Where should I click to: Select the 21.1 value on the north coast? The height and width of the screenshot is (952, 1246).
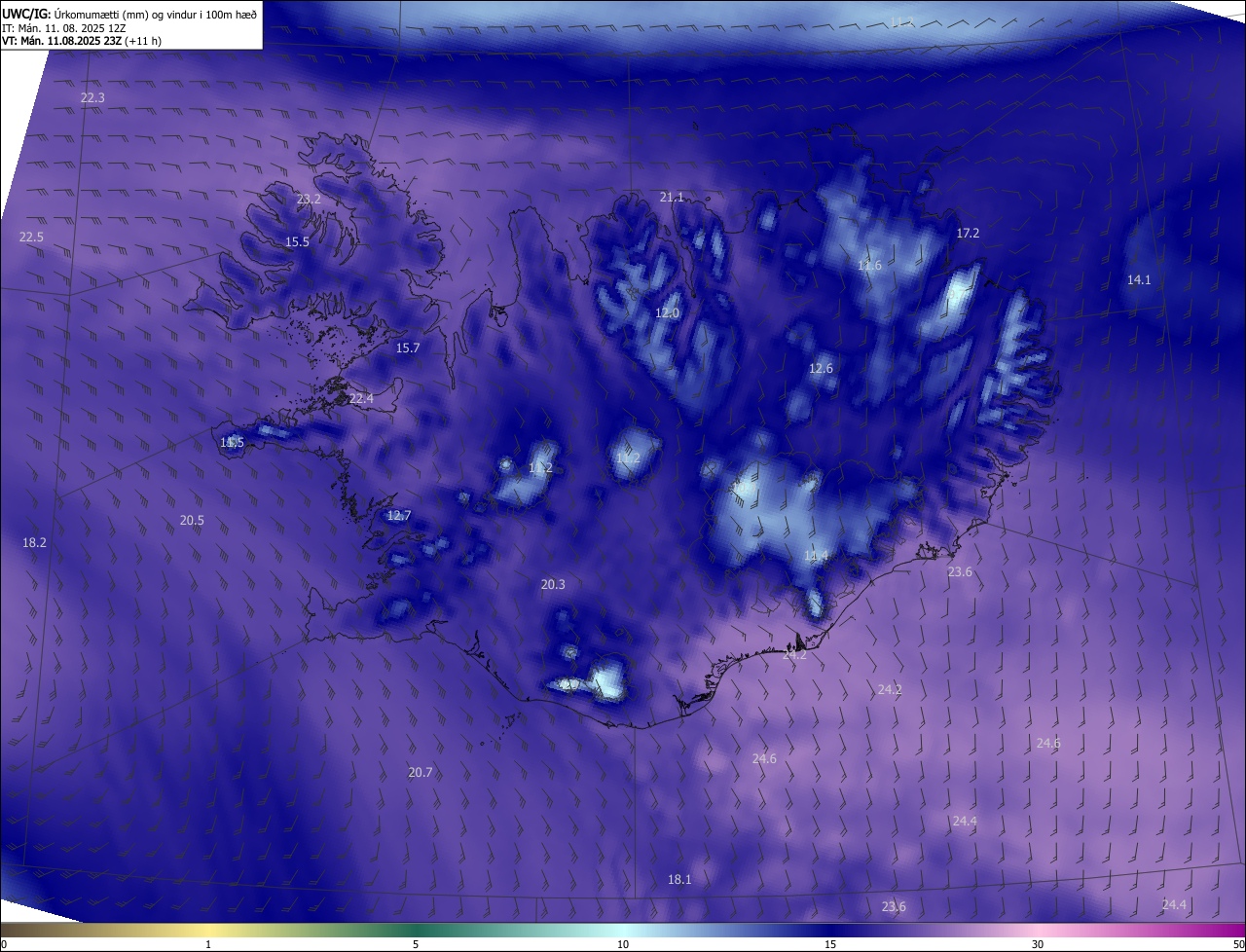pos(672,198)
